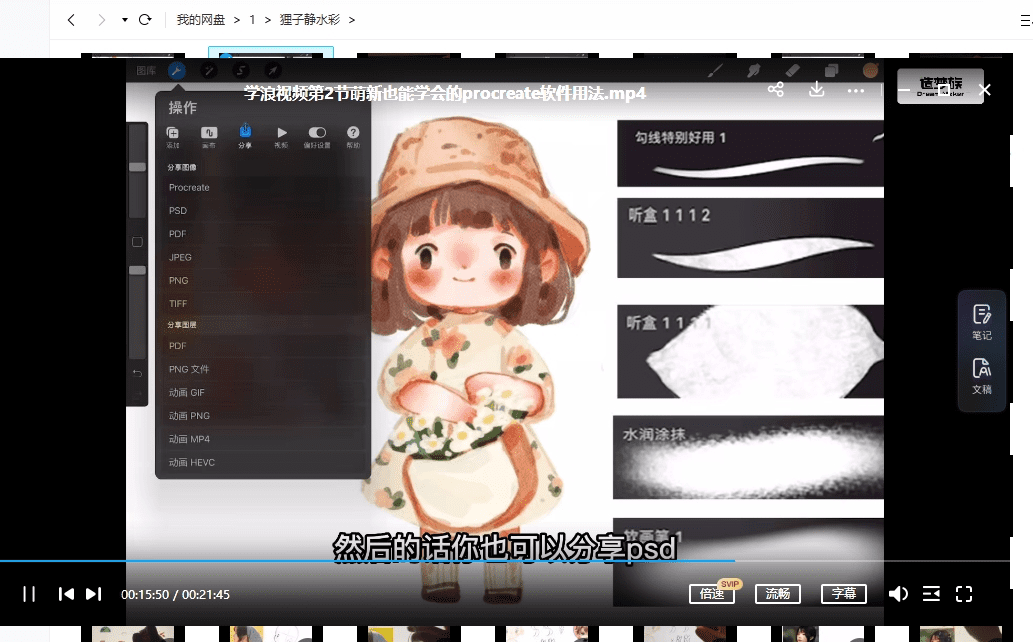The image size is (1033, 642).
Task: Minimize the video player overlay
Action: 904,90
